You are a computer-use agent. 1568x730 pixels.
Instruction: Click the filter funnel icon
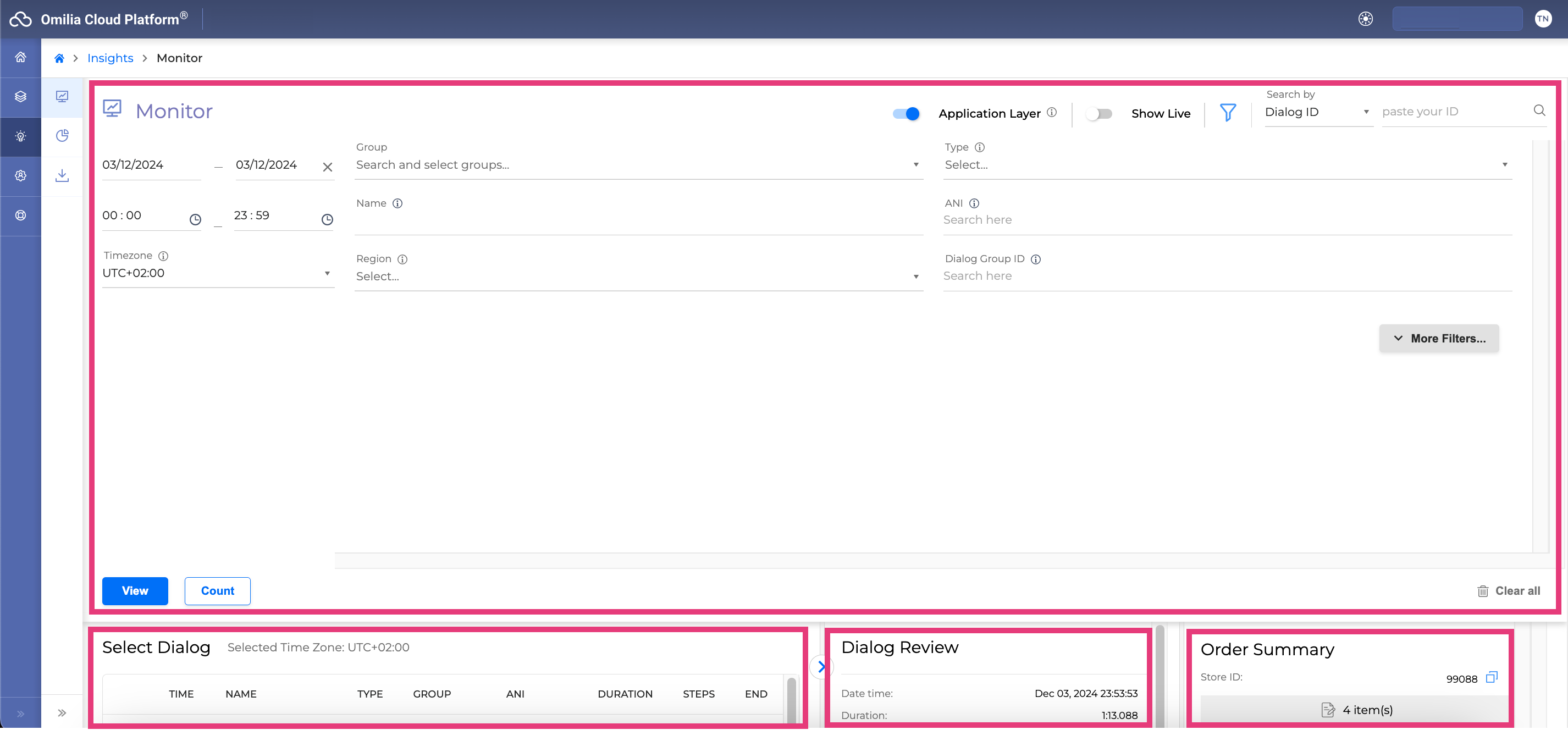[1228, 113]
